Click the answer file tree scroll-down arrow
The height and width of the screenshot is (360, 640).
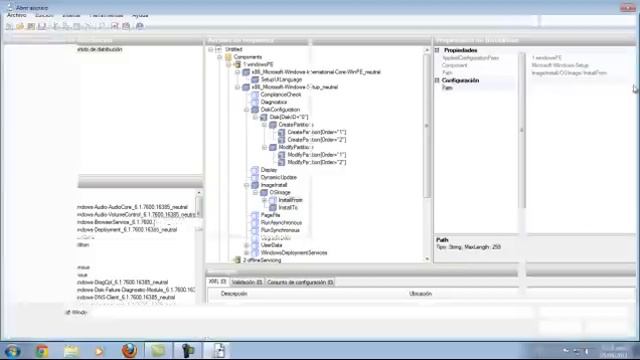(427, 259)
